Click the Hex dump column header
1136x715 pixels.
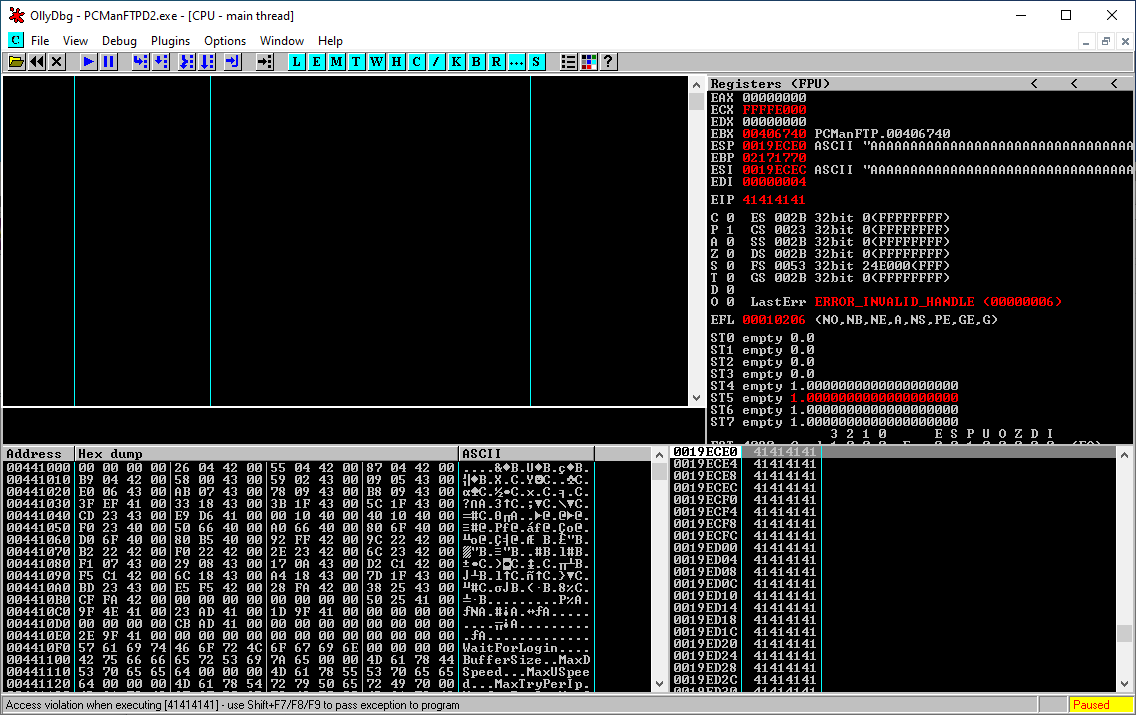[x=267, y=453]
